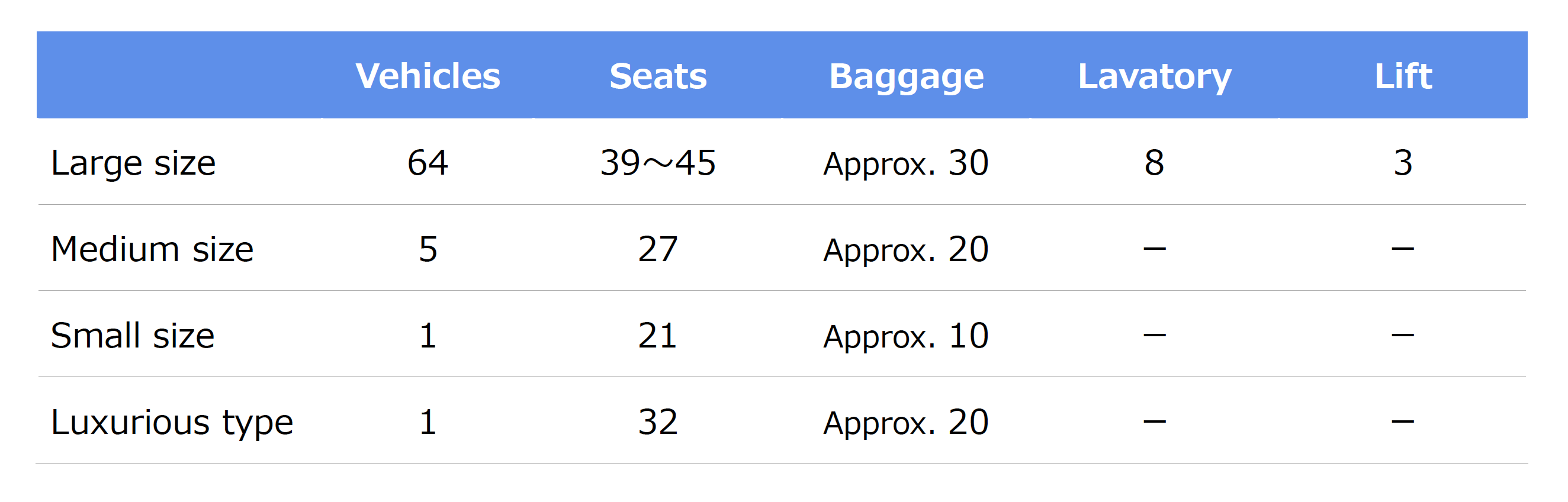The height and width of the screenshot is (502, 1568).
Task: Click Approx. 10 baggage cell
Action: [906, 336]
